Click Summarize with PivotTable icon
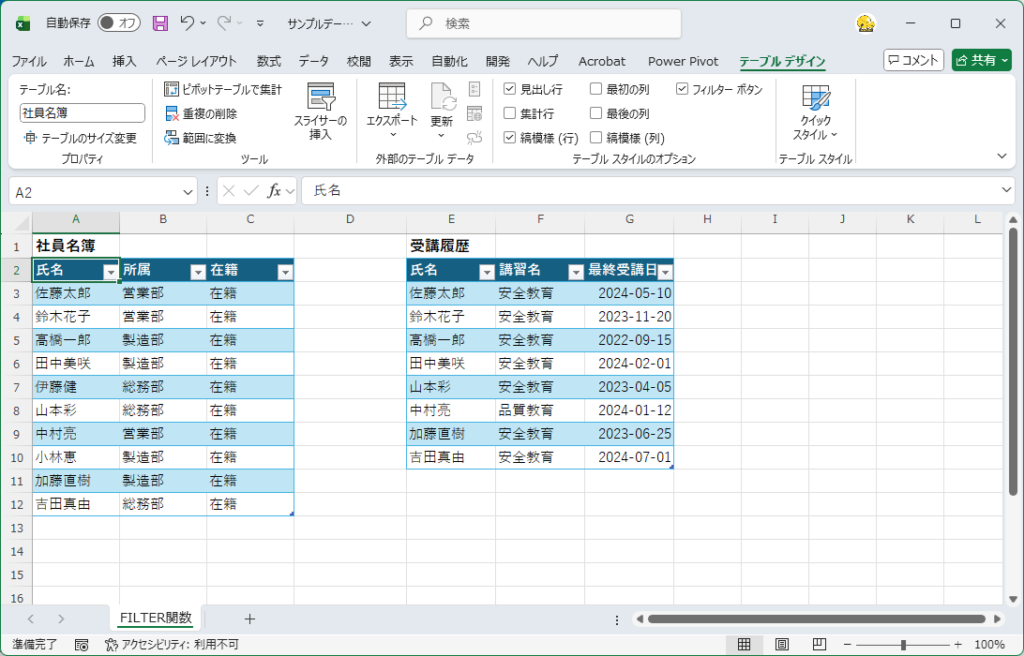Image resolution: width=1024 pixels, height=656 pixels. click(171, 90)
